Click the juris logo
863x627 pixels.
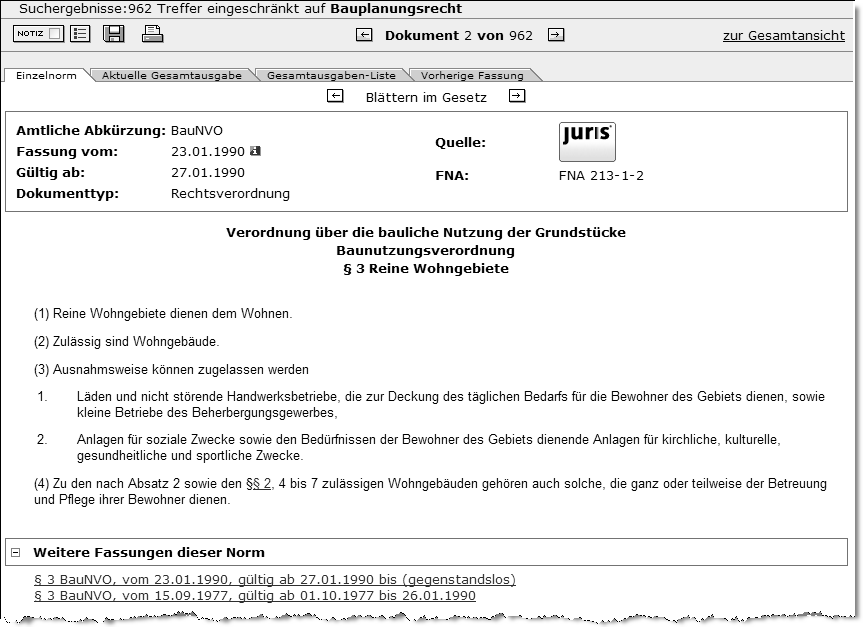coord(587,141)
